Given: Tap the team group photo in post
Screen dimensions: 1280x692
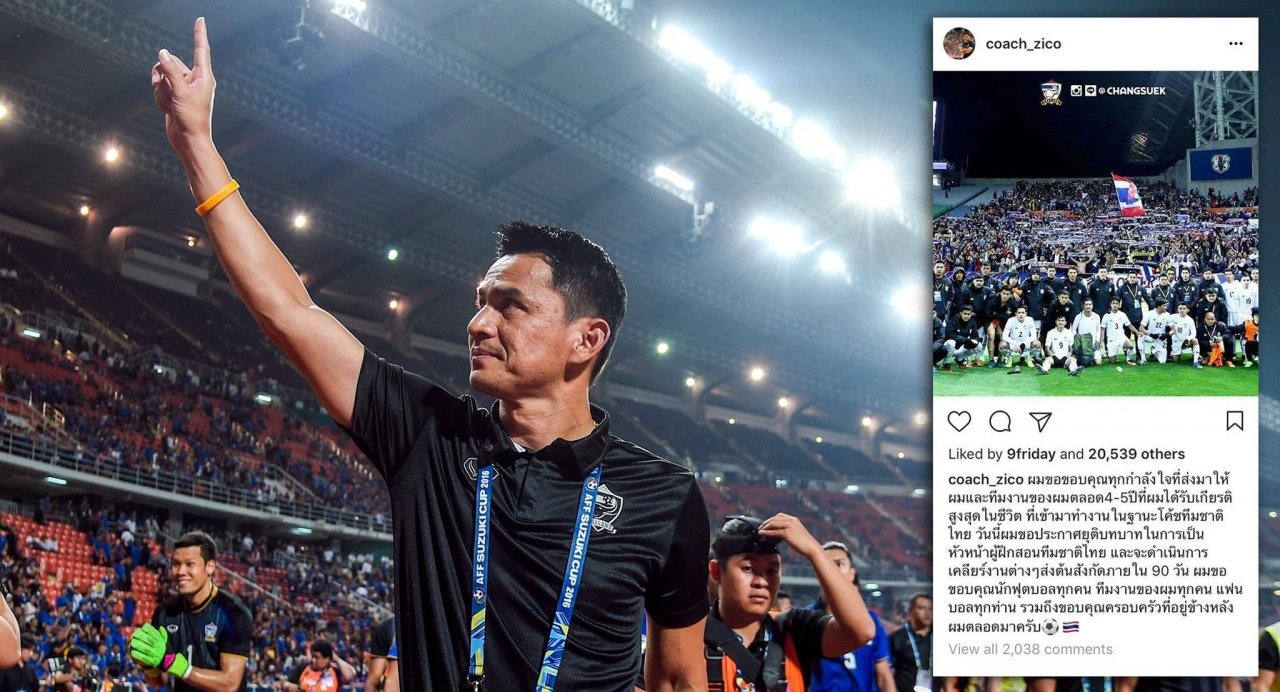Looking at the screenshot, I should pyautogui.click(x=1095, y=234).
